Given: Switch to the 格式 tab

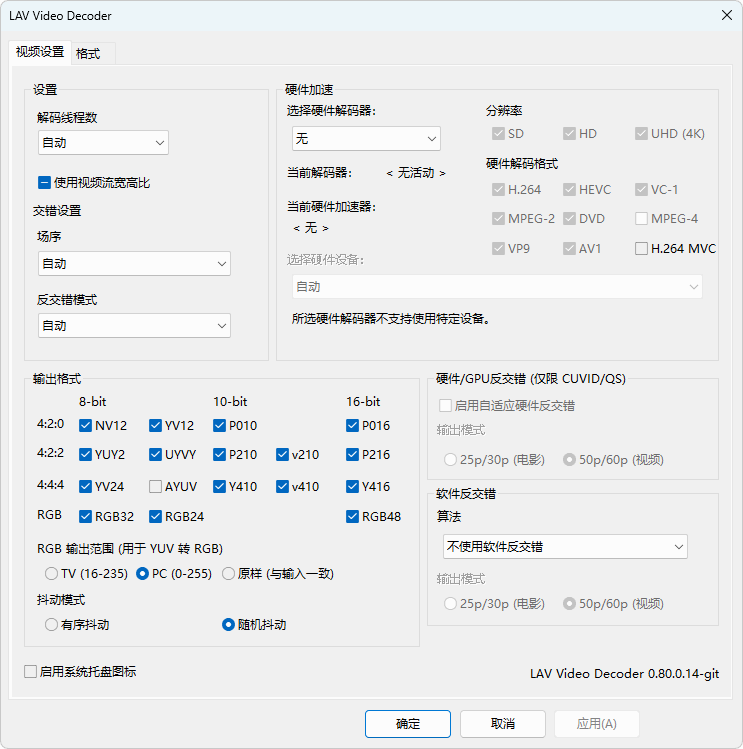Looking at the screenshot, I should pyautogui.click(x=88, y=53).
